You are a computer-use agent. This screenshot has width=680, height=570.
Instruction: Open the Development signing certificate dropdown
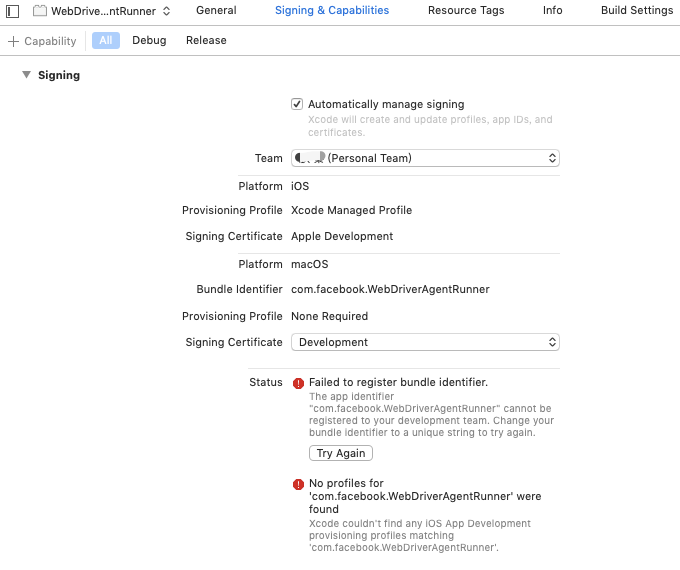[425, 342]
